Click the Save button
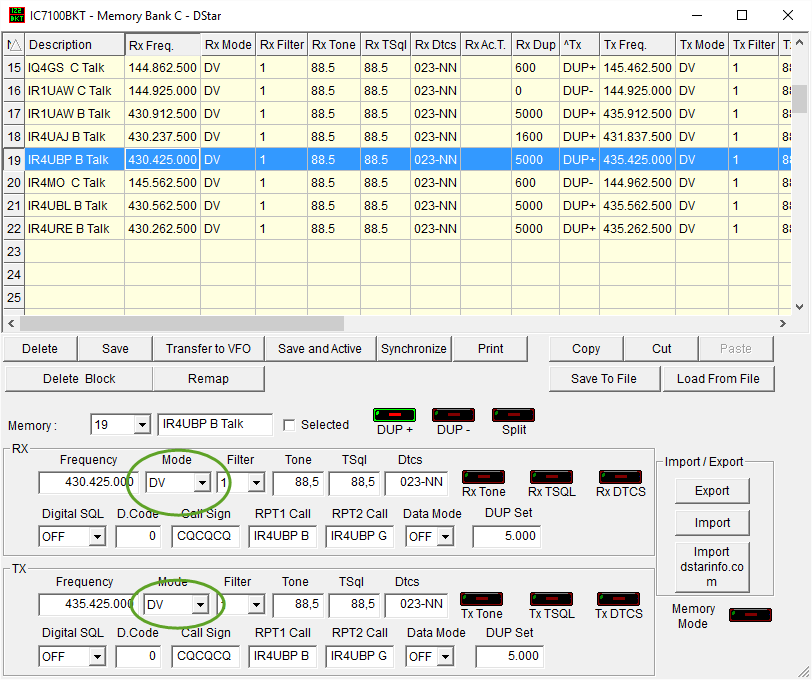Image resolution: width=812 pixels, height=680 pixels. pos(115,349)
